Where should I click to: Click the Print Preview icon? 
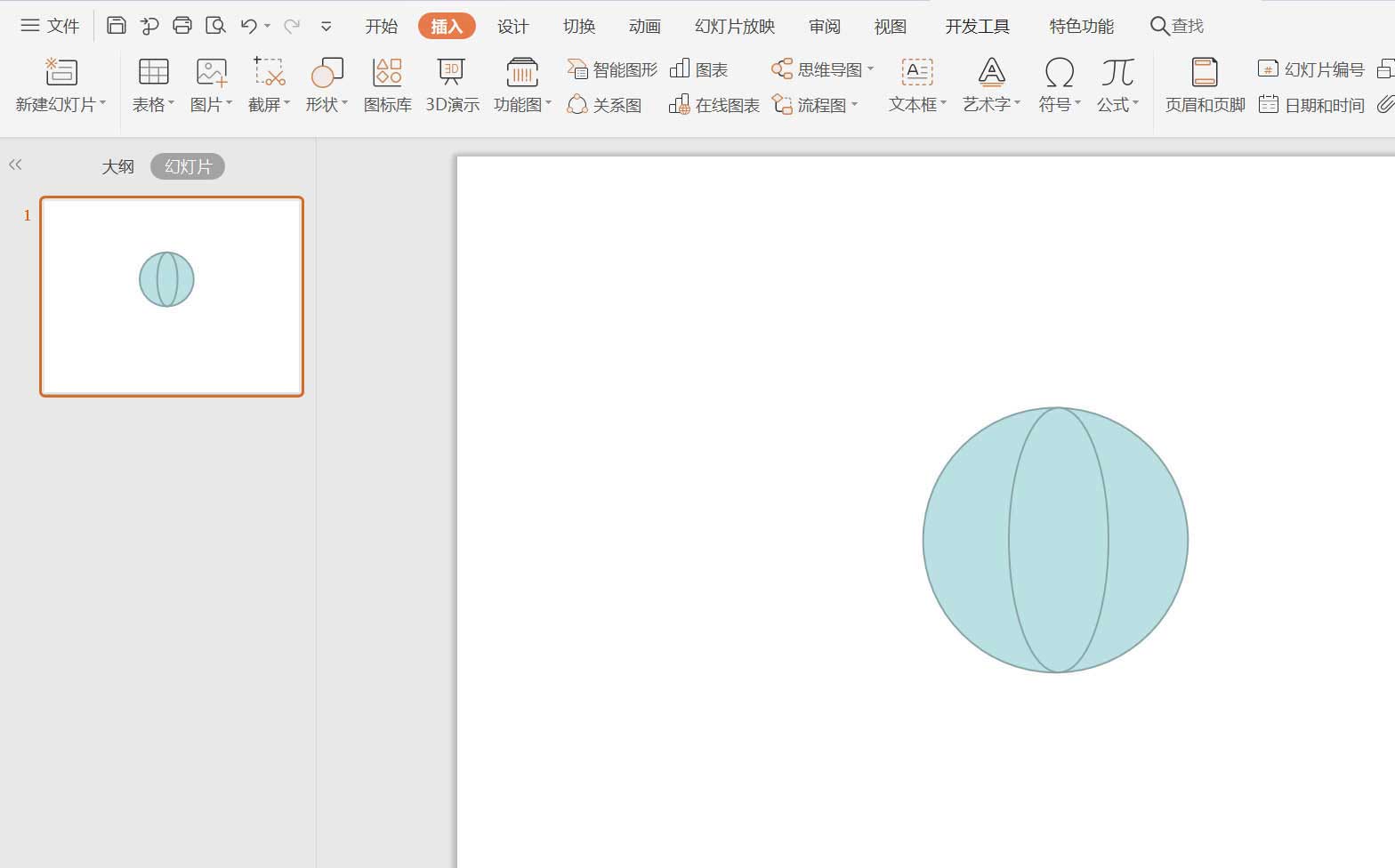pos(215,26)
